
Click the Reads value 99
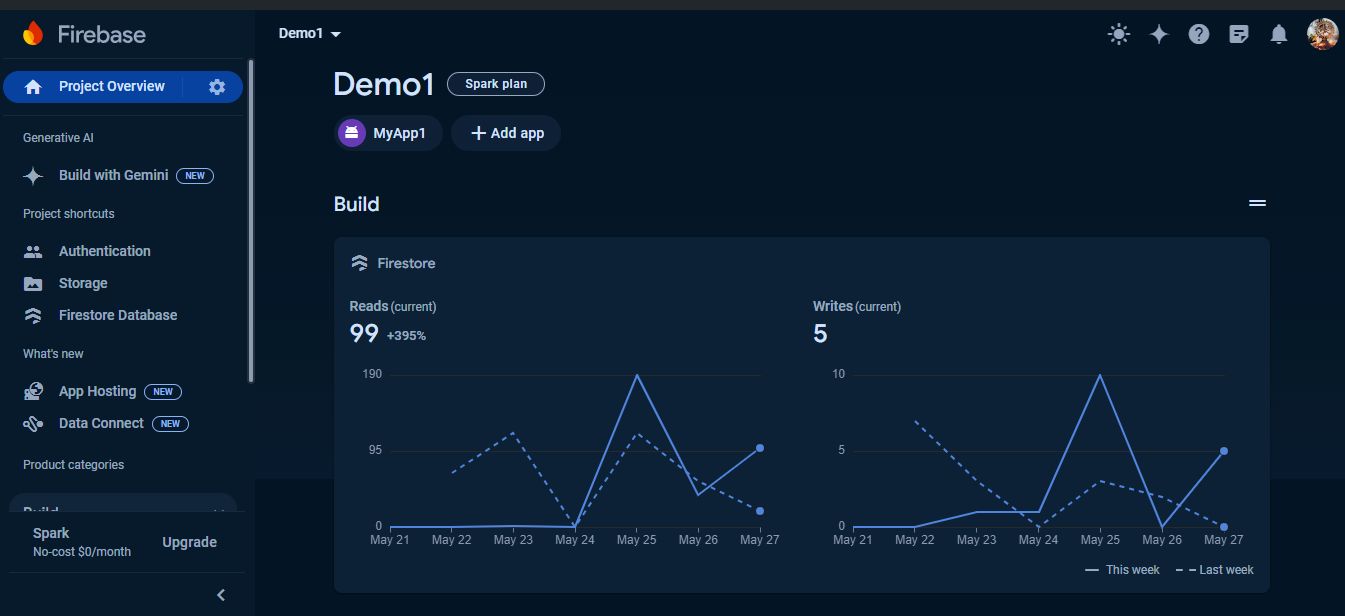364,334
